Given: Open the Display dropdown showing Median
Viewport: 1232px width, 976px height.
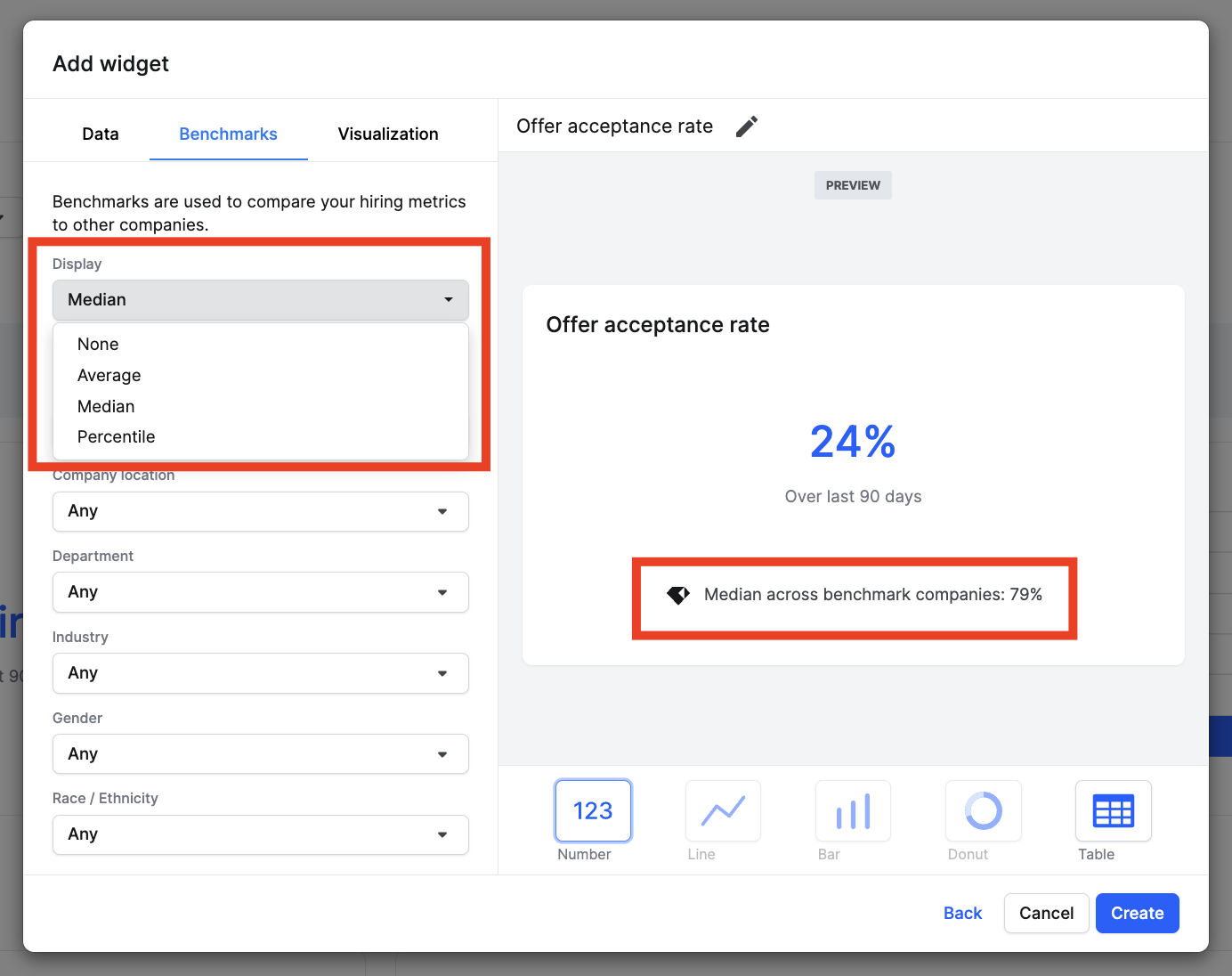Looking at the screenshot, I should point(261,300).
